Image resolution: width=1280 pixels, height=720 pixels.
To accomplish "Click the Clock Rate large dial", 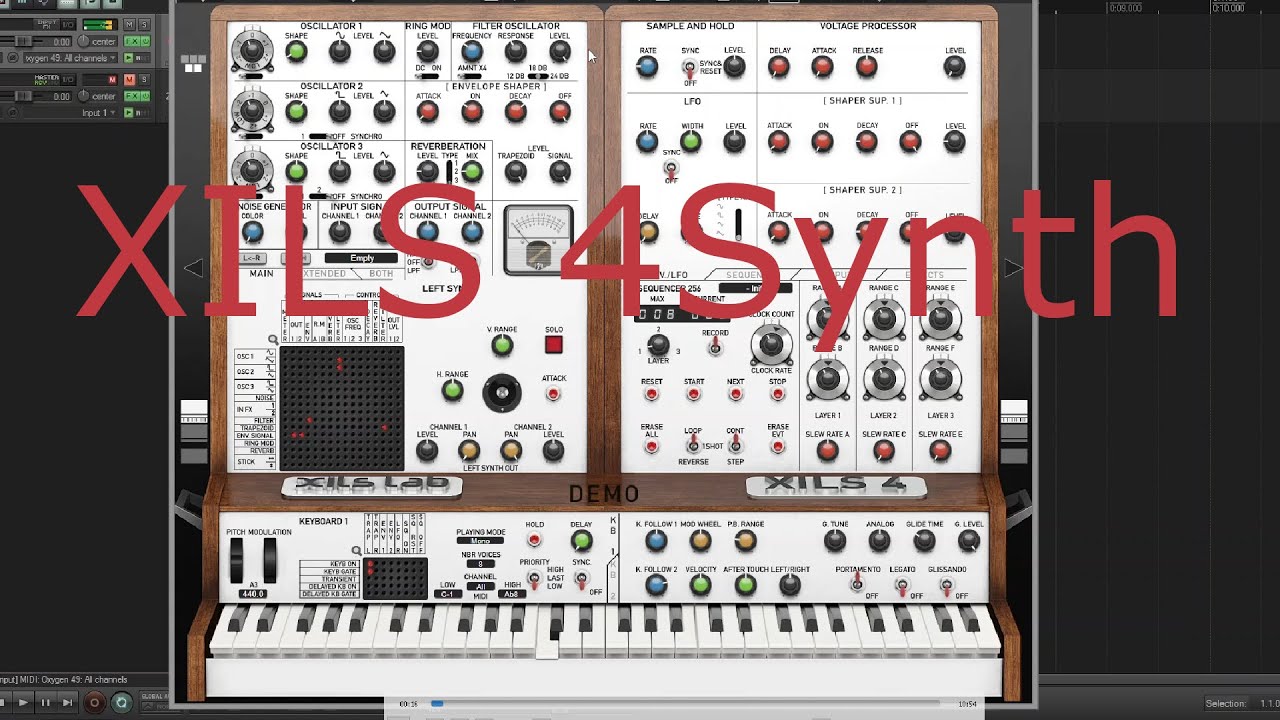I will (770, 344).
